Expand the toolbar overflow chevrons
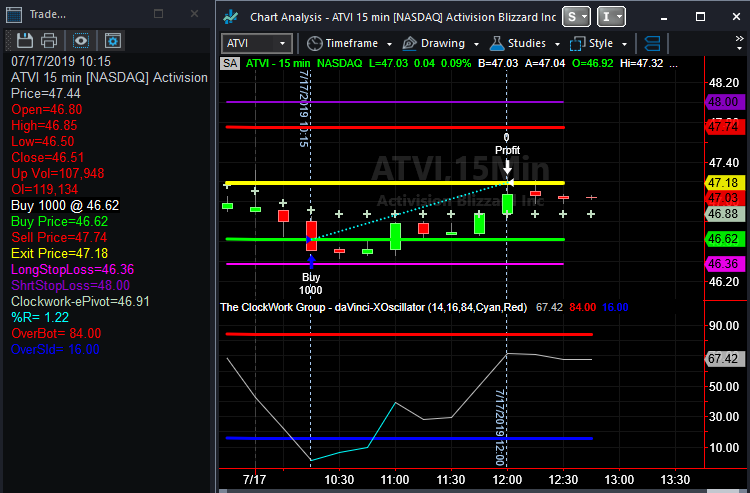The image size is (750, 493). point(739,43)
